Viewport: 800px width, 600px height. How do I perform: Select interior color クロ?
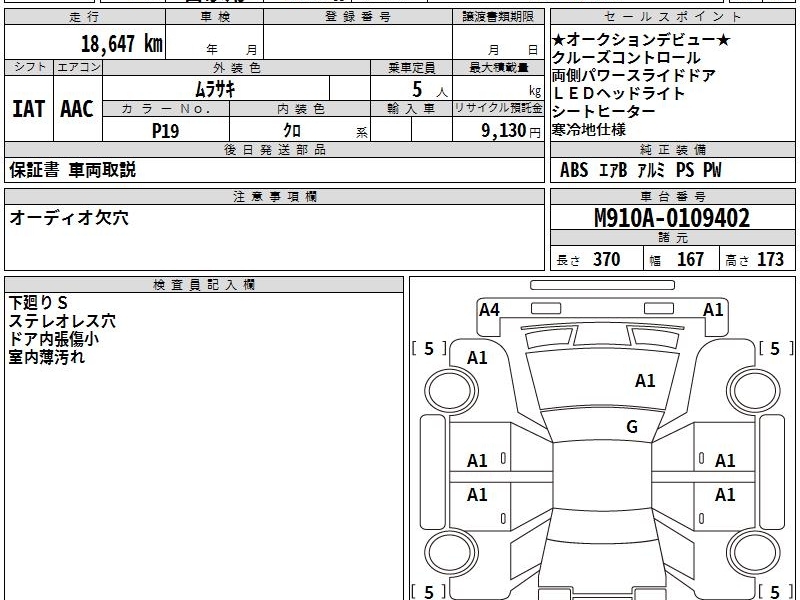click(292, 131)
